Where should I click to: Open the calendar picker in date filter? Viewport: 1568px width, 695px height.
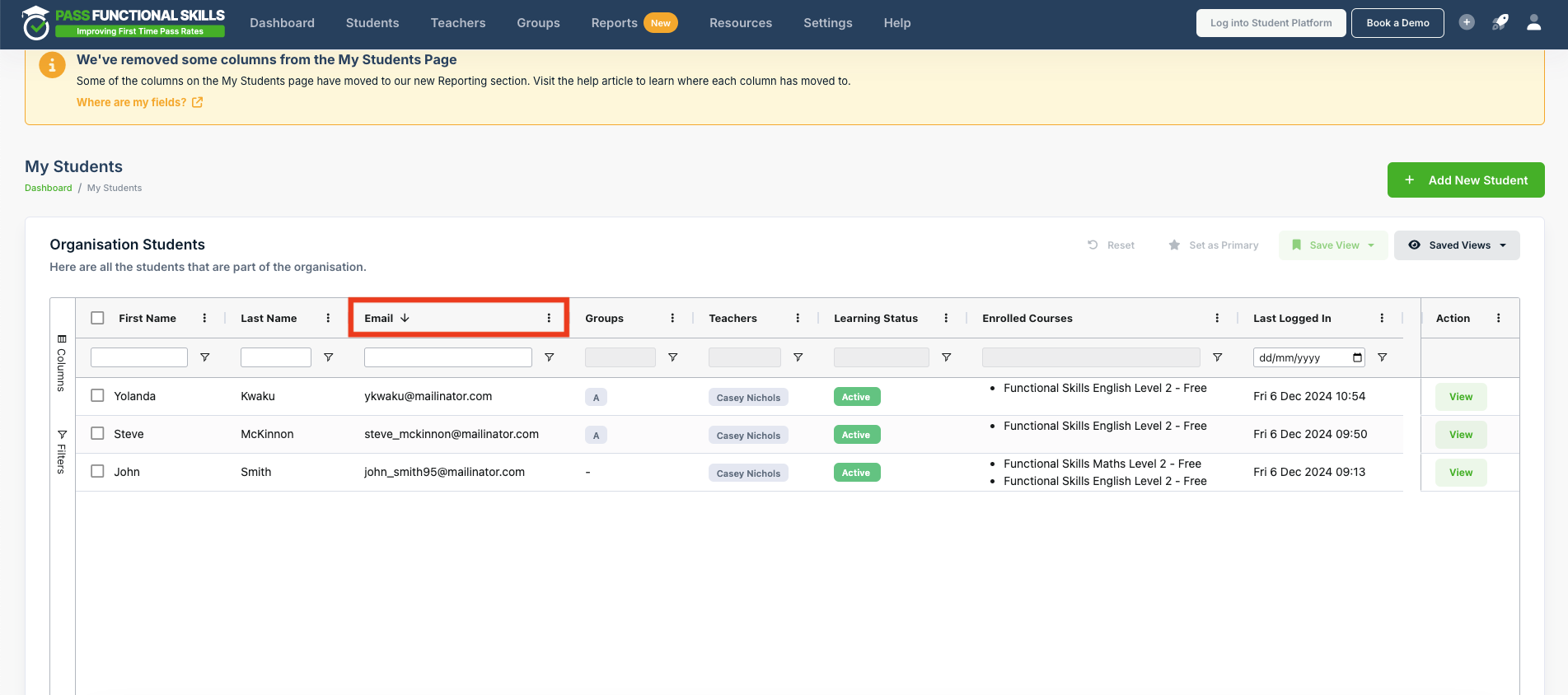point(1357,357)
